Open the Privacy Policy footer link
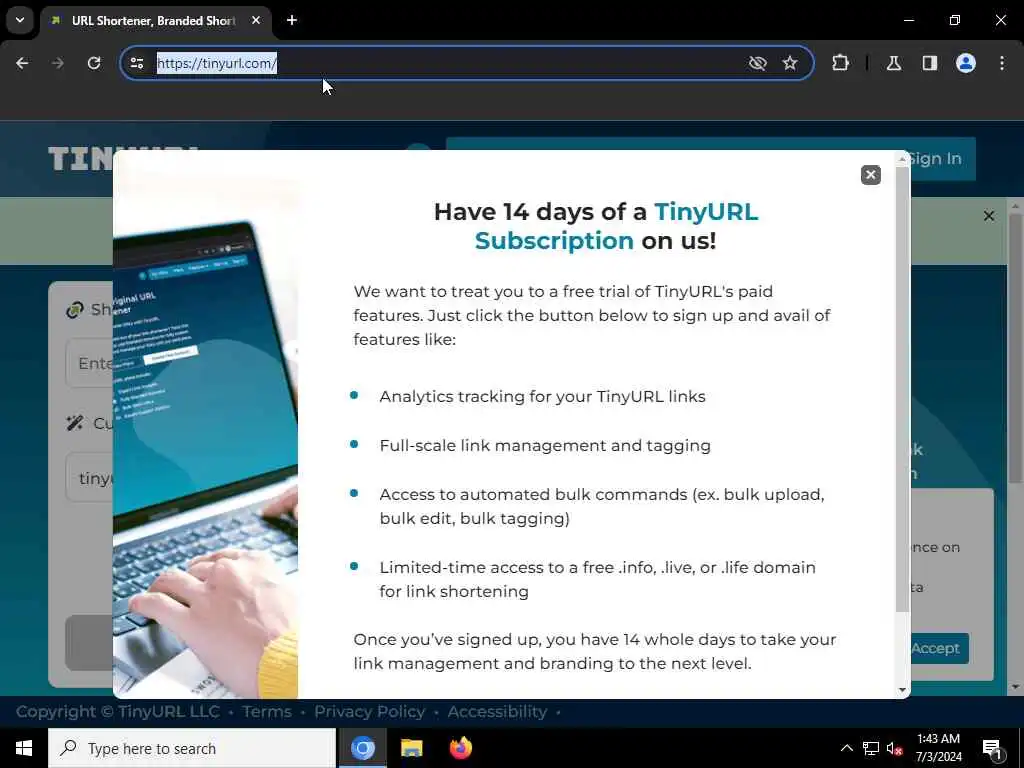 tap(370, 712)
